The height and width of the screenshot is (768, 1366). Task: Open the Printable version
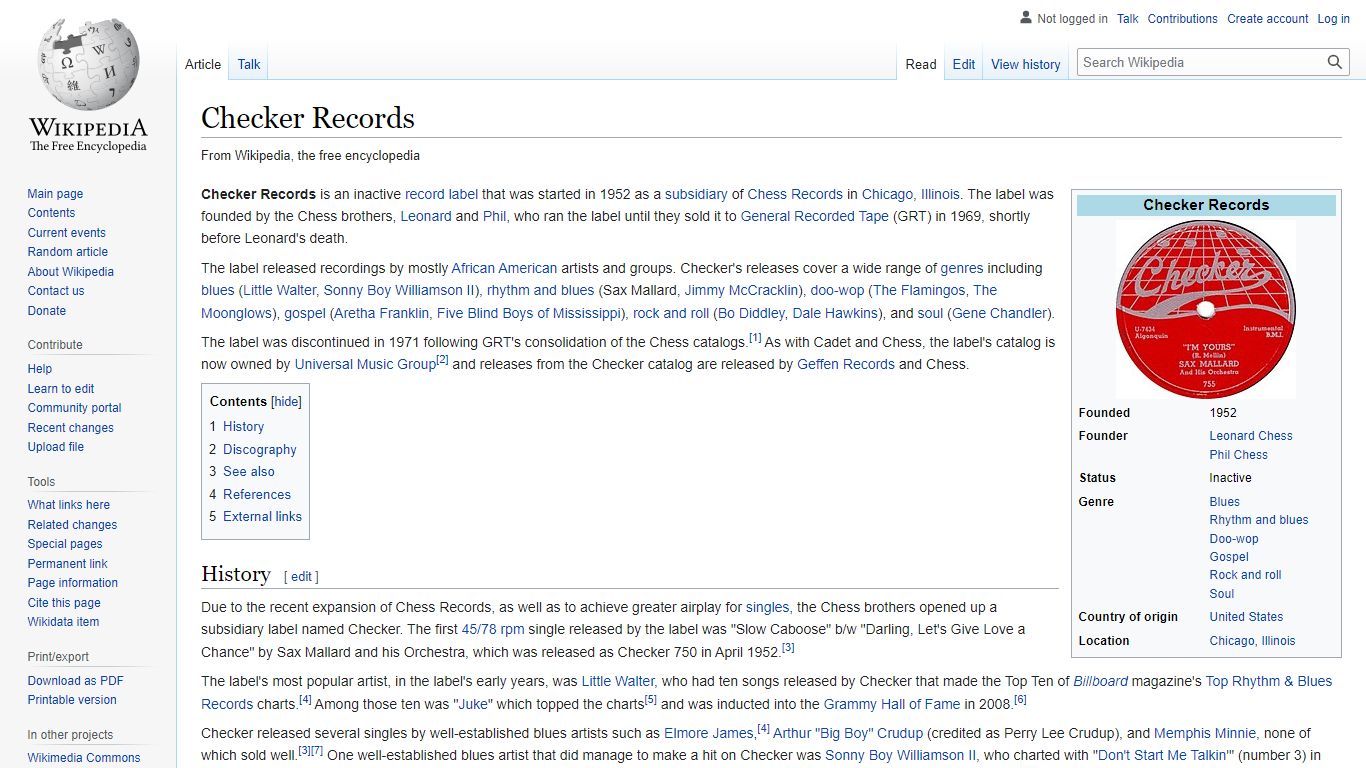[x=72, y=700]
